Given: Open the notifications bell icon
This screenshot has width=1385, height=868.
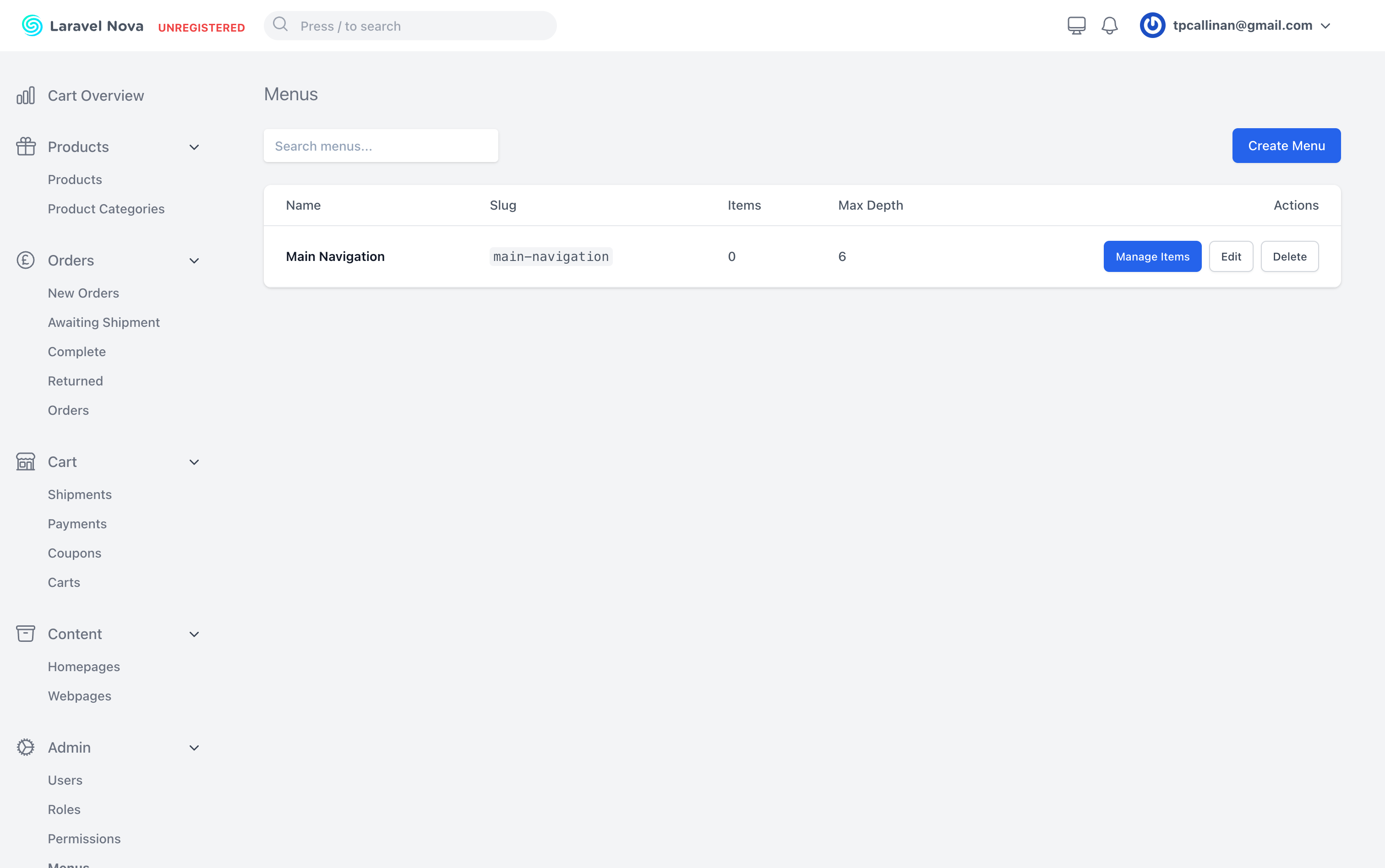Looking at the screenshot, I should tap(1109, 26).
